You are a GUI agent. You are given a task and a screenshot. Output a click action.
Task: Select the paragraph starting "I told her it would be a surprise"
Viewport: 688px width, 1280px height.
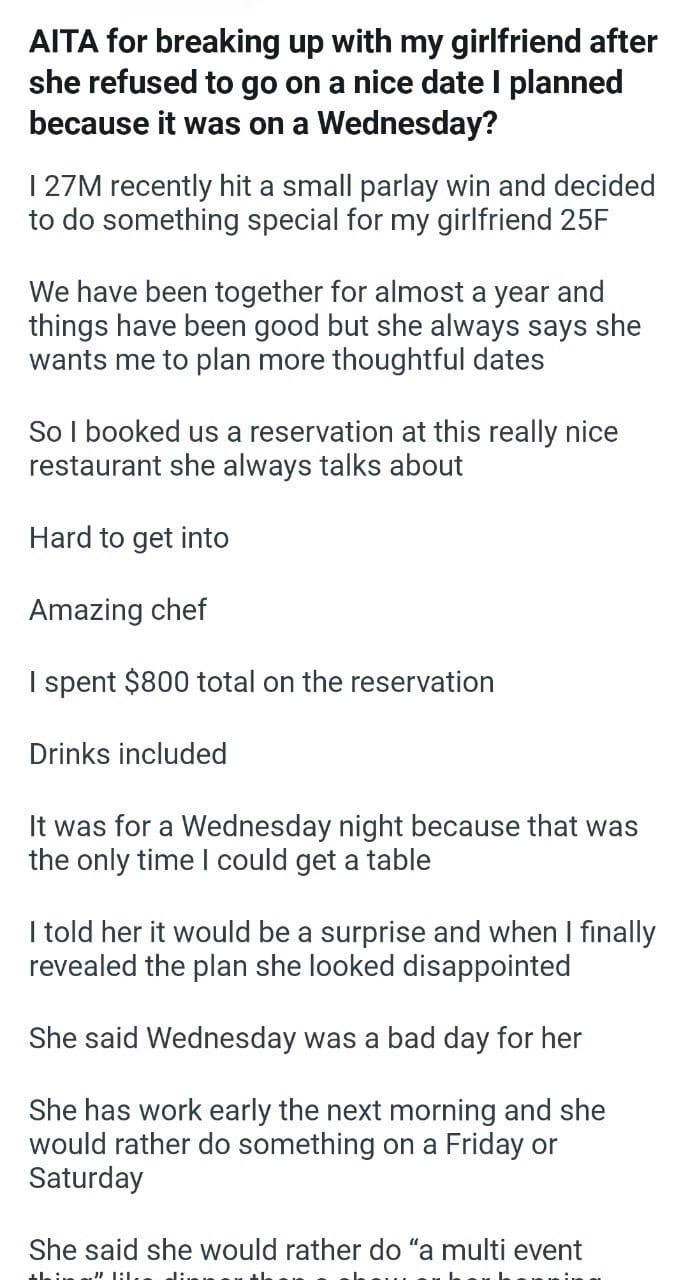[x=342, y=949]
